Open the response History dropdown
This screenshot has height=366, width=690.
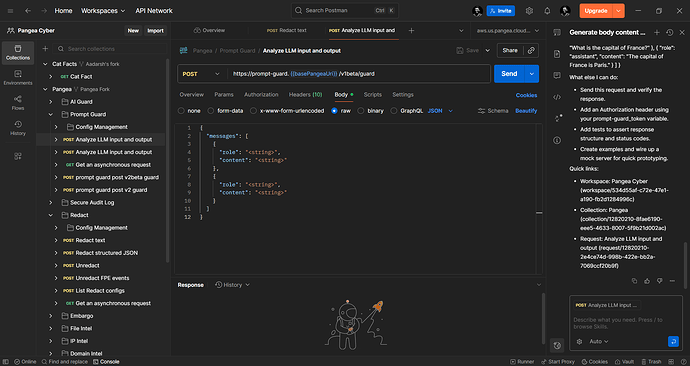coord(232,285)
